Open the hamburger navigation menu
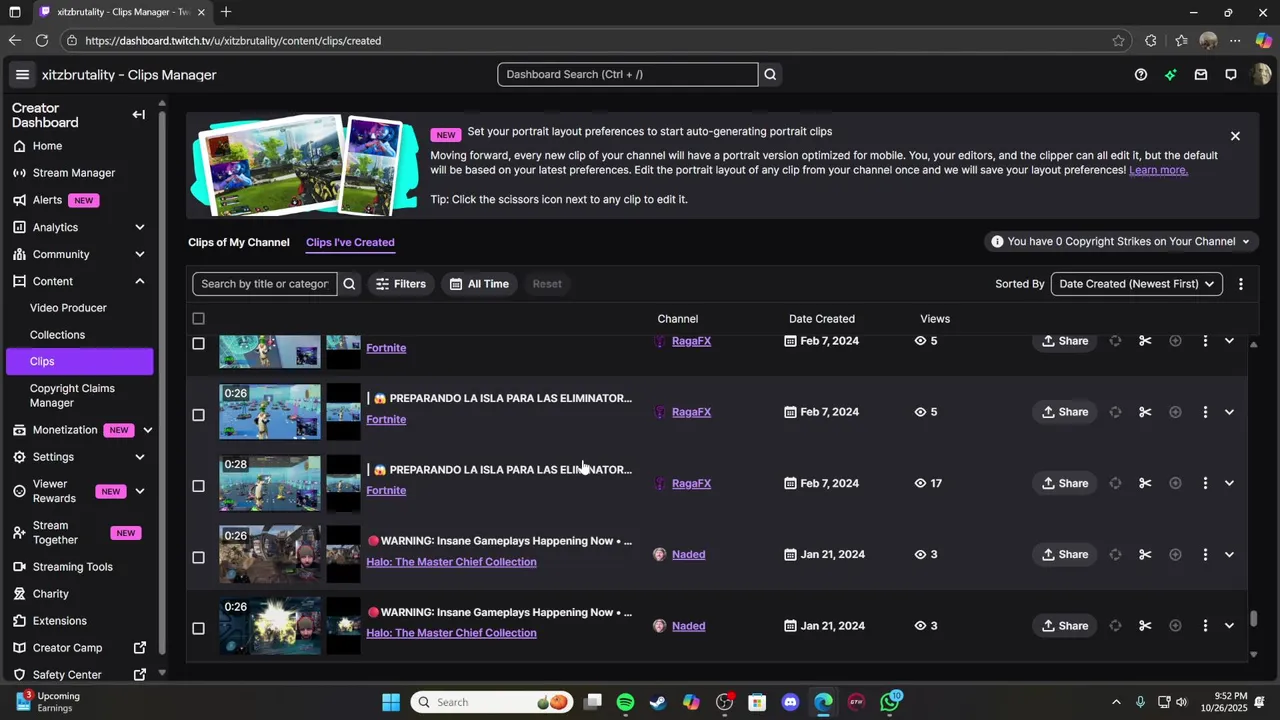This screenshot has height=720, width=1280. pos(22,75)
